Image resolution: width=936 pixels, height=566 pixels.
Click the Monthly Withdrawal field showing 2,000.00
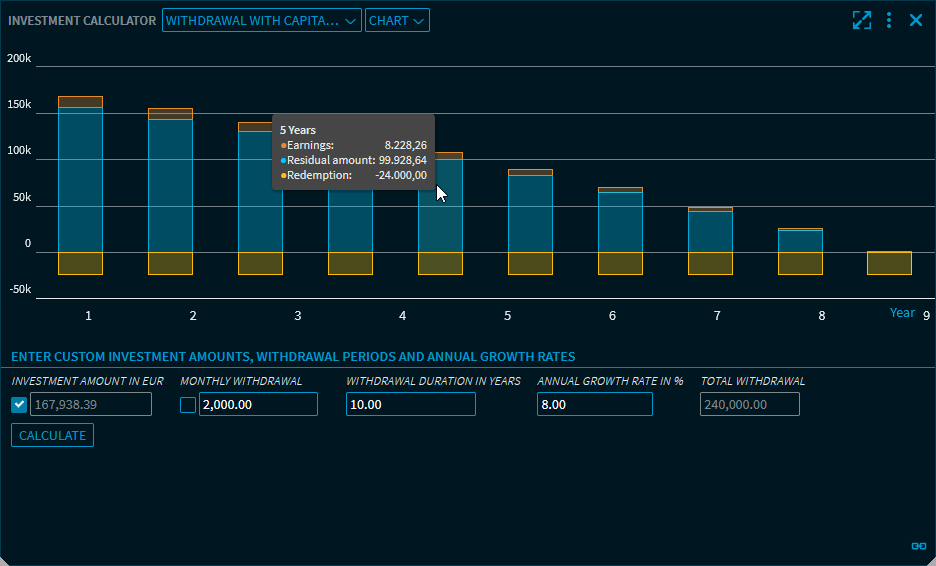pos(258,404)
